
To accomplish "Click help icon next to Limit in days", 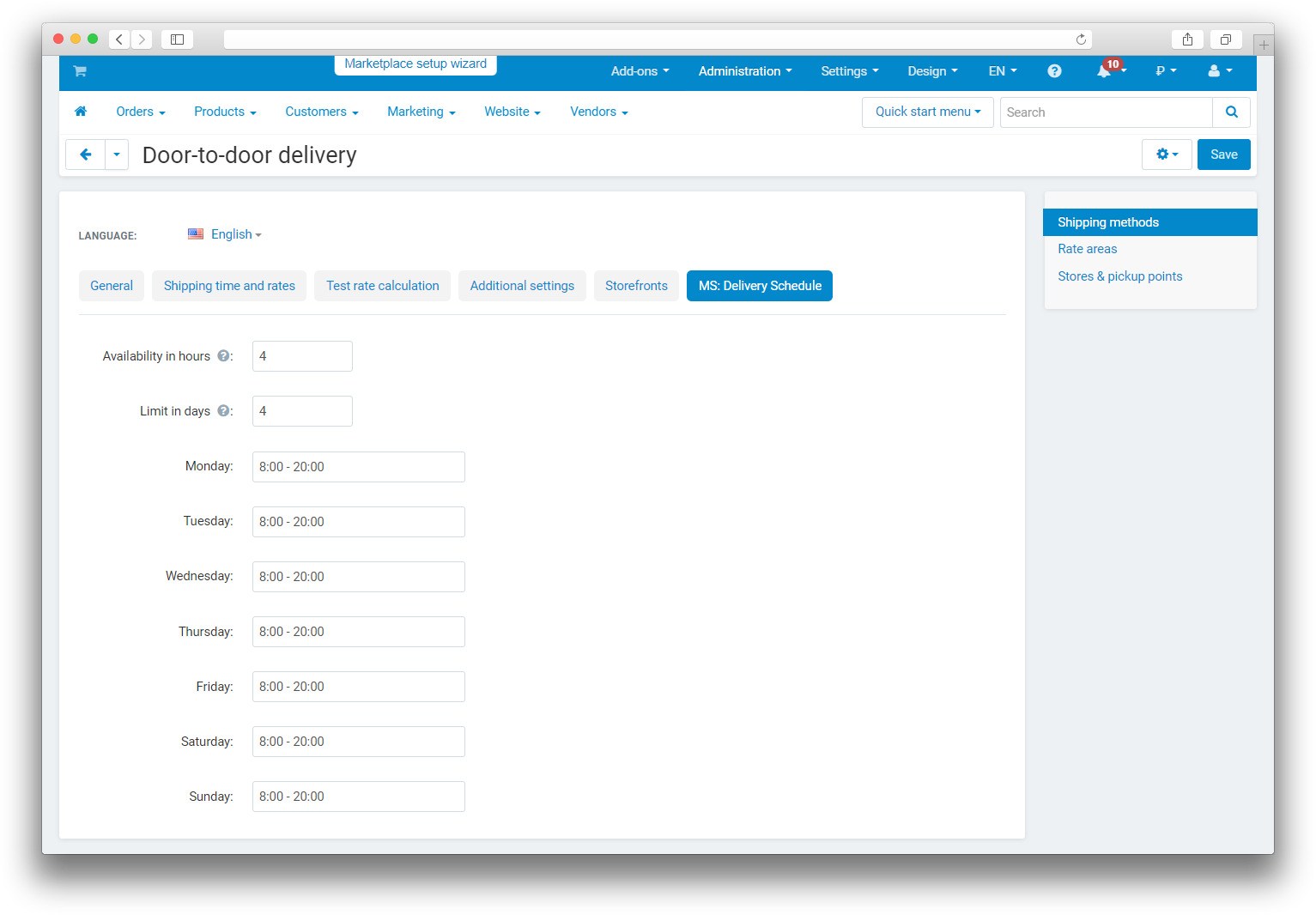I will [223, 411].
